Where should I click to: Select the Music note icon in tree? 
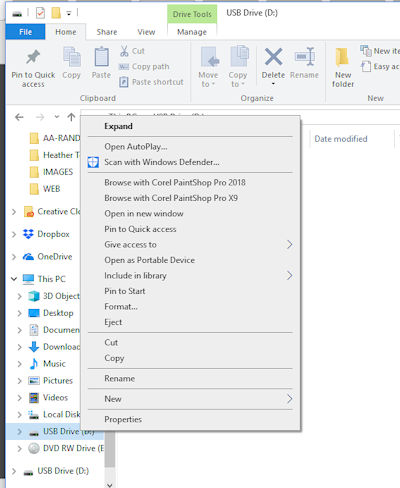[x=34, y=364]
